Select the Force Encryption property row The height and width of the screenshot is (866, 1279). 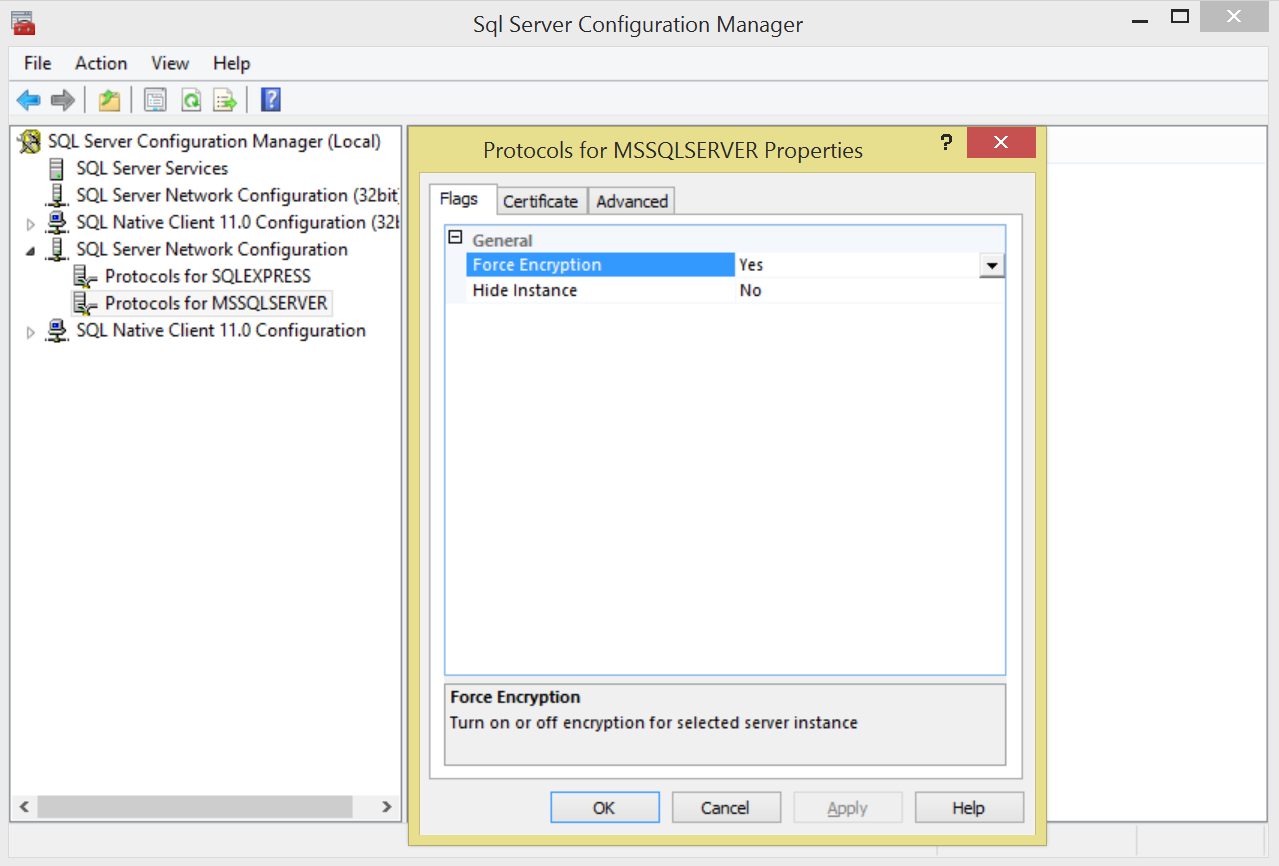(736, 265)
